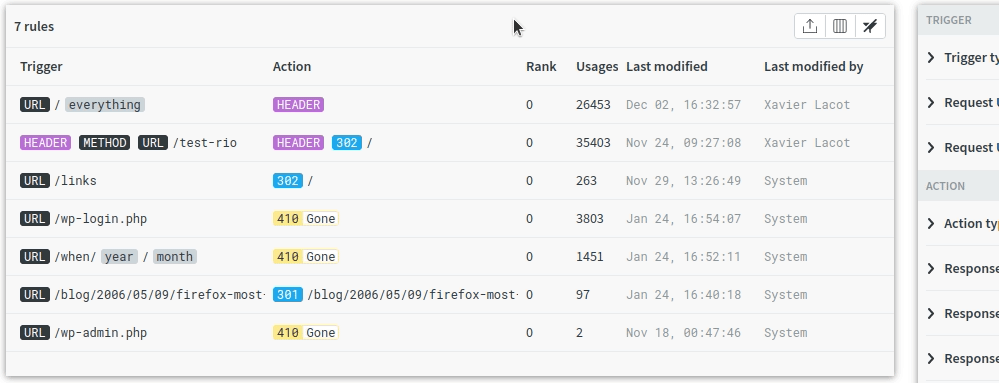Click usages value 97

coord(583,294)
